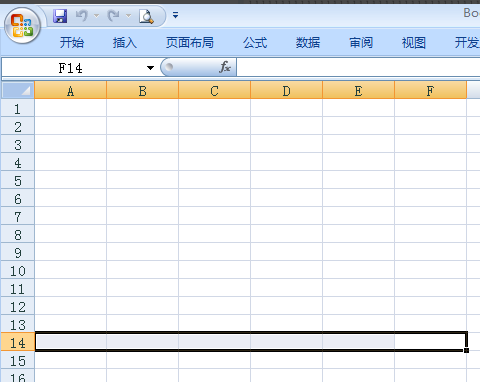This screenshot has height=382, width=480.
Task: Select all cells with corner button
Action: click(18, 90)
